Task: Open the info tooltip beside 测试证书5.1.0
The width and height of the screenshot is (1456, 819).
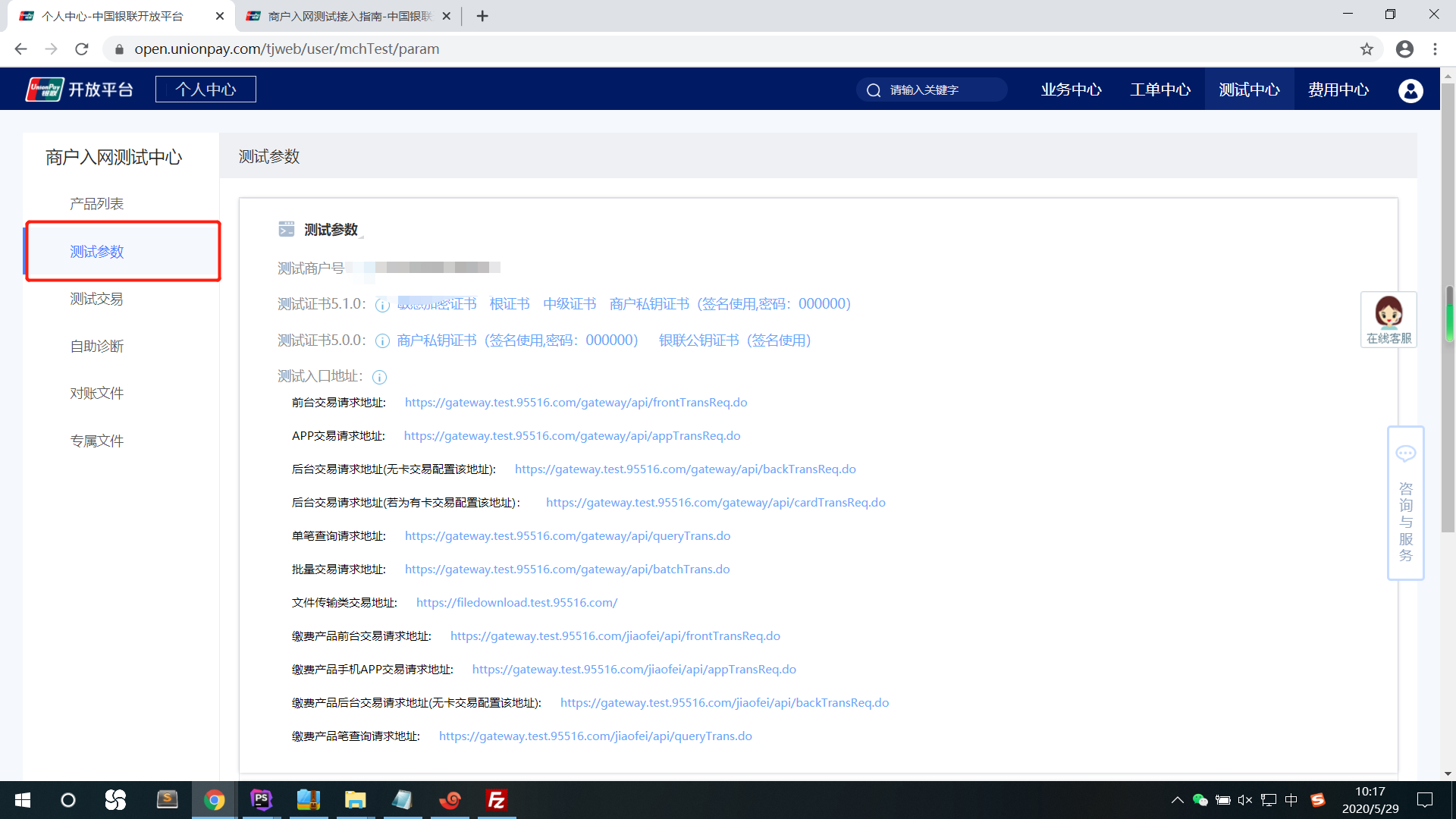Action: [381, 304]
